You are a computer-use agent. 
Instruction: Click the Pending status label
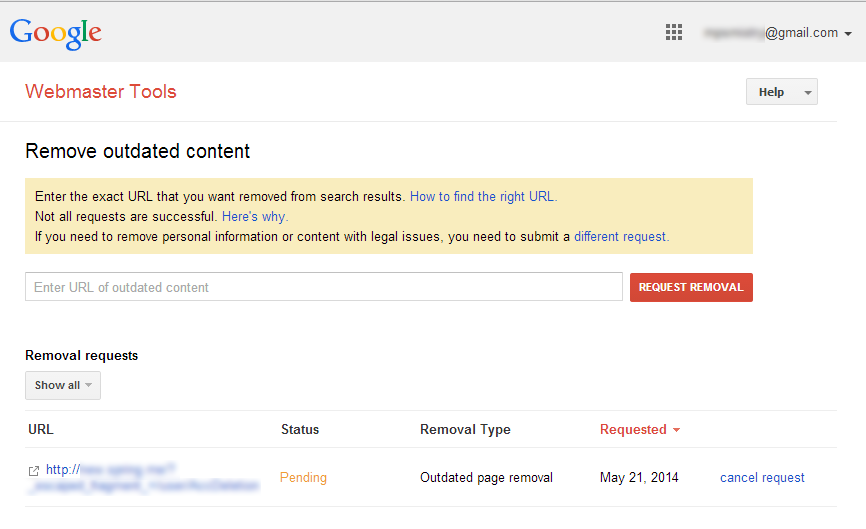point(303,478)
